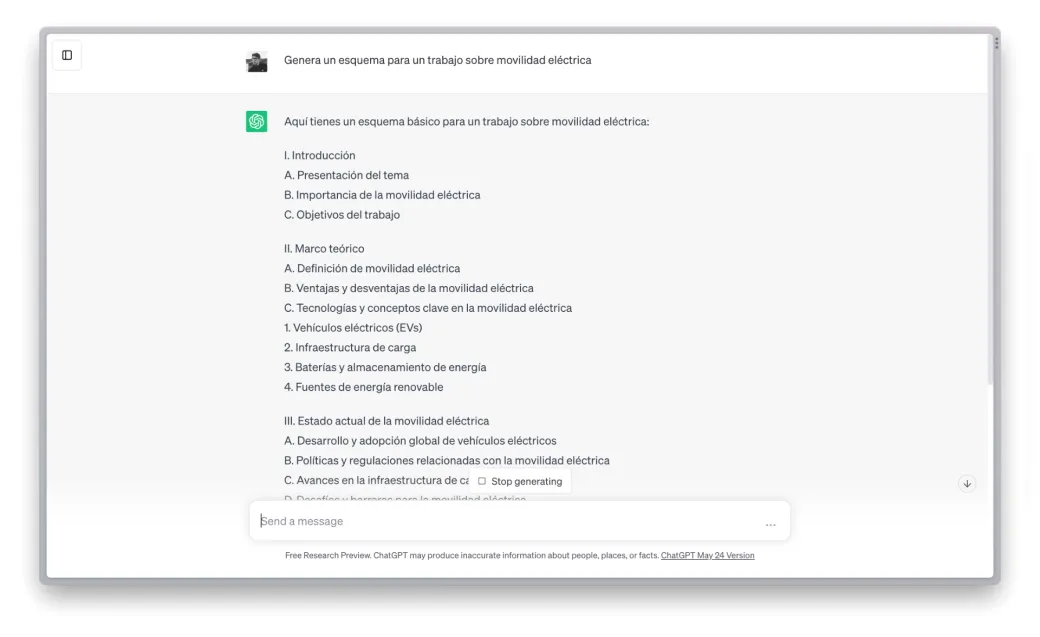
Task: Click the green ChatGPT logo icon
Action: point(257,121)
